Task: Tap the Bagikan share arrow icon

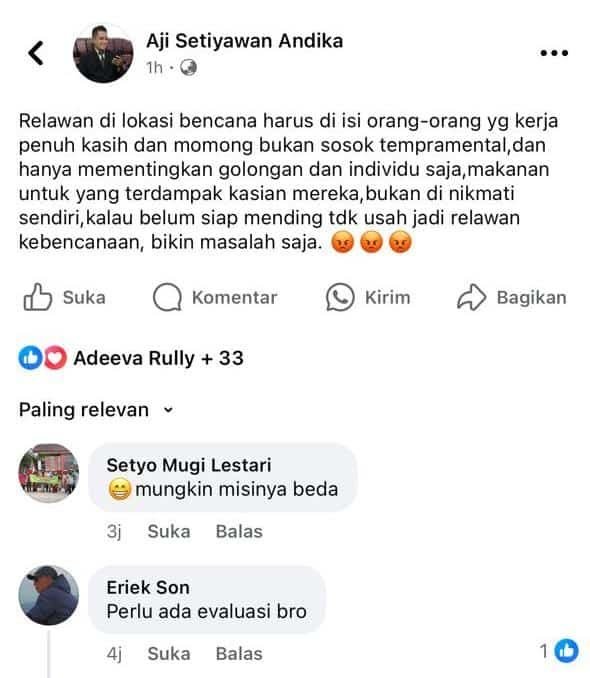Action: pyautogui.click(x=471, y=297)
